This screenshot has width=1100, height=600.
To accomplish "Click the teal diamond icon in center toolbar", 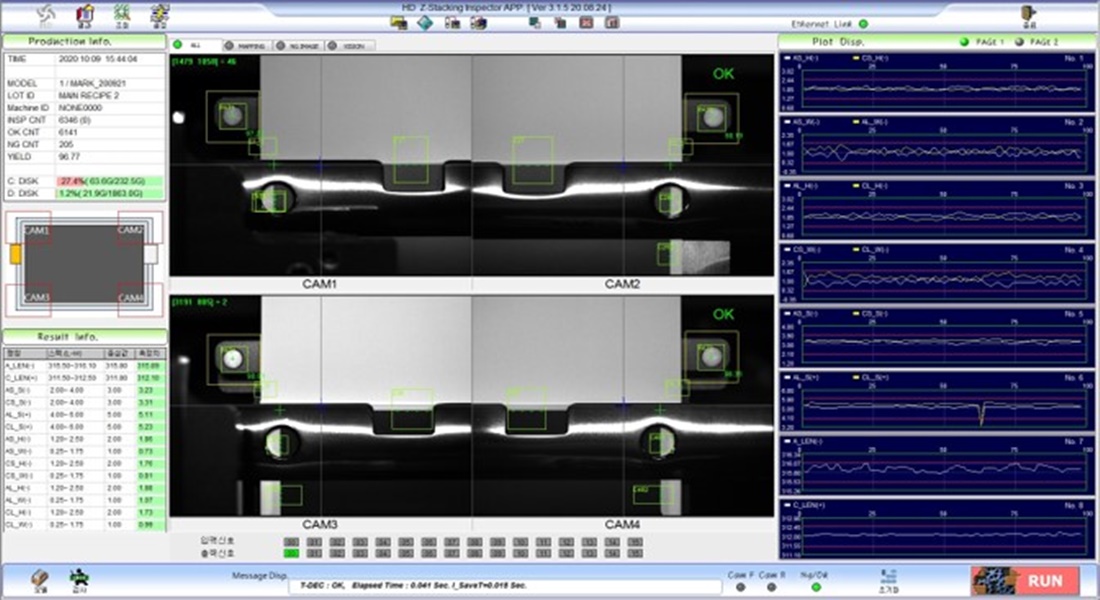I will coord(425,23).
